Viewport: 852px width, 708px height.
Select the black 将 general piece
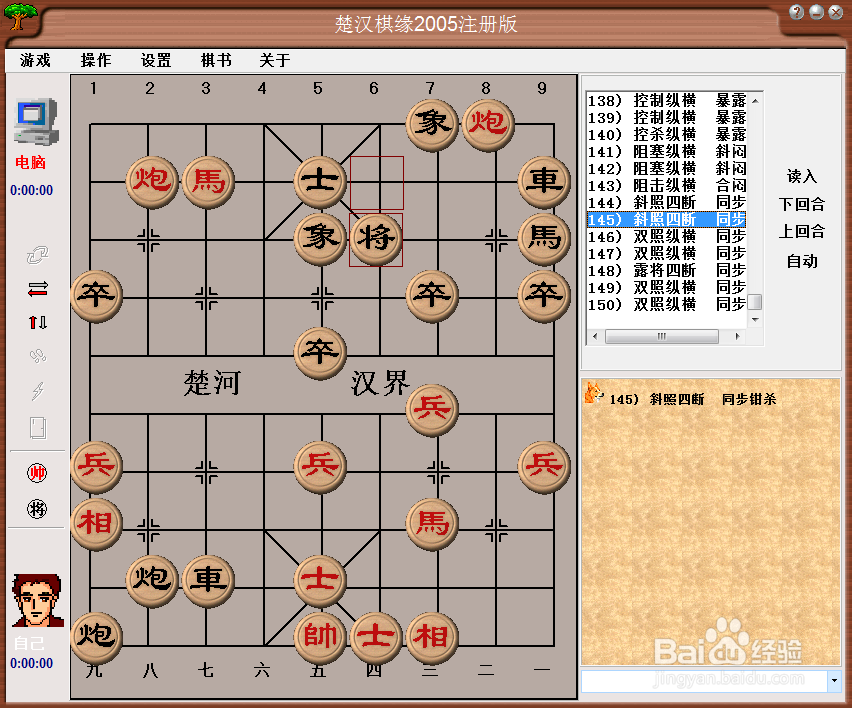point(376,239)
